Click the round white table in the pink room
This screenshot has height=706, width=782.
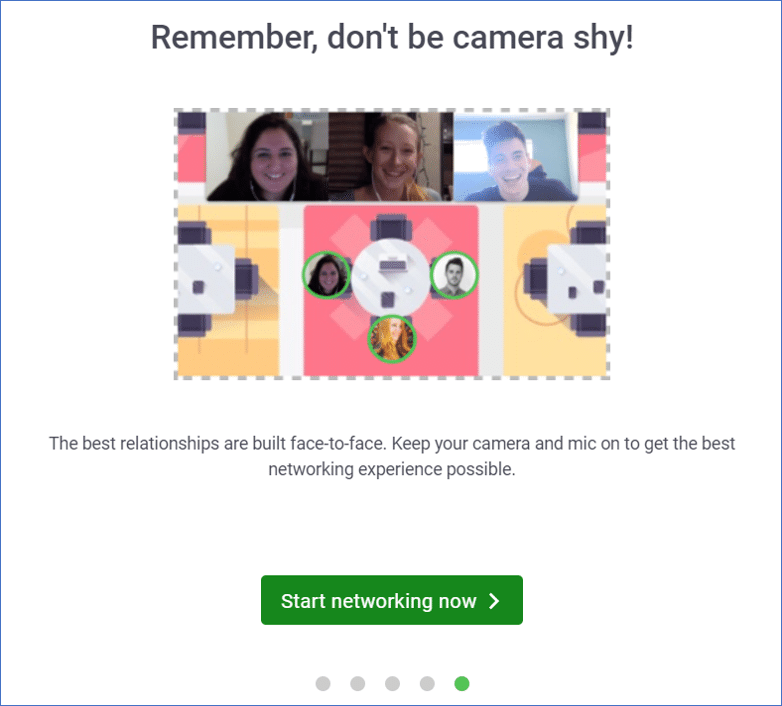pyautogui.click(x=391, y=277)
